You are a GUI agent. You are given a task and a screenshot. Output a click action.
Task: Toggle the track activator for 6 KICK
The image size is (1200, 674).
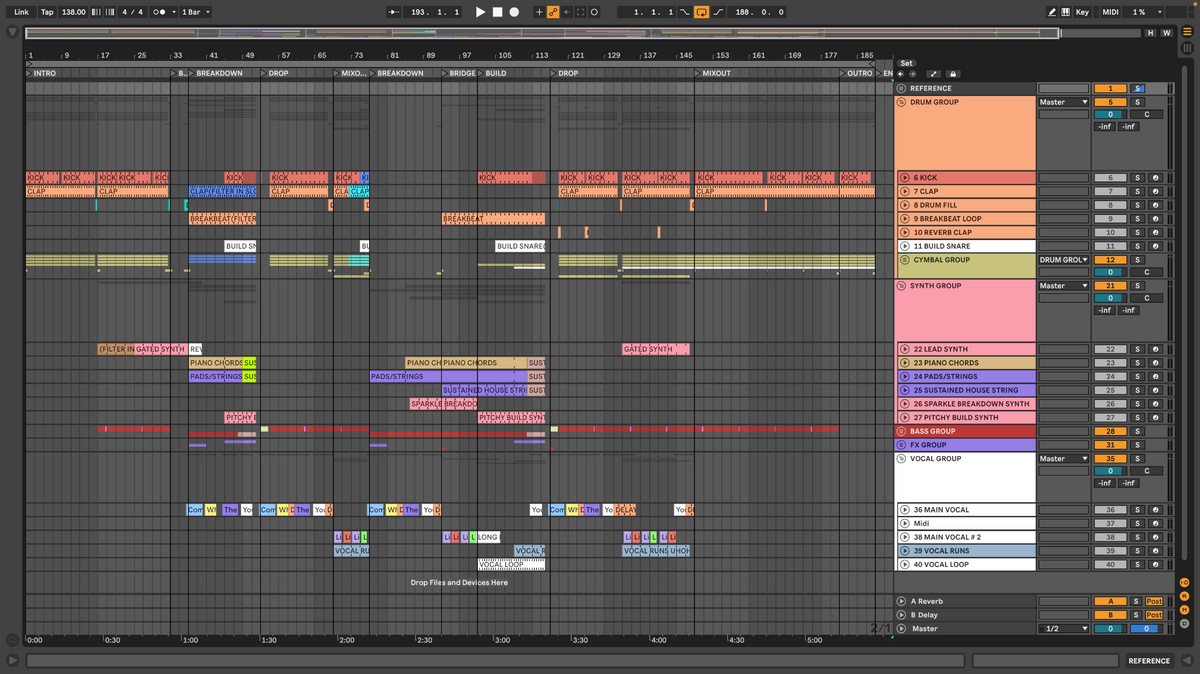point(906,177)
